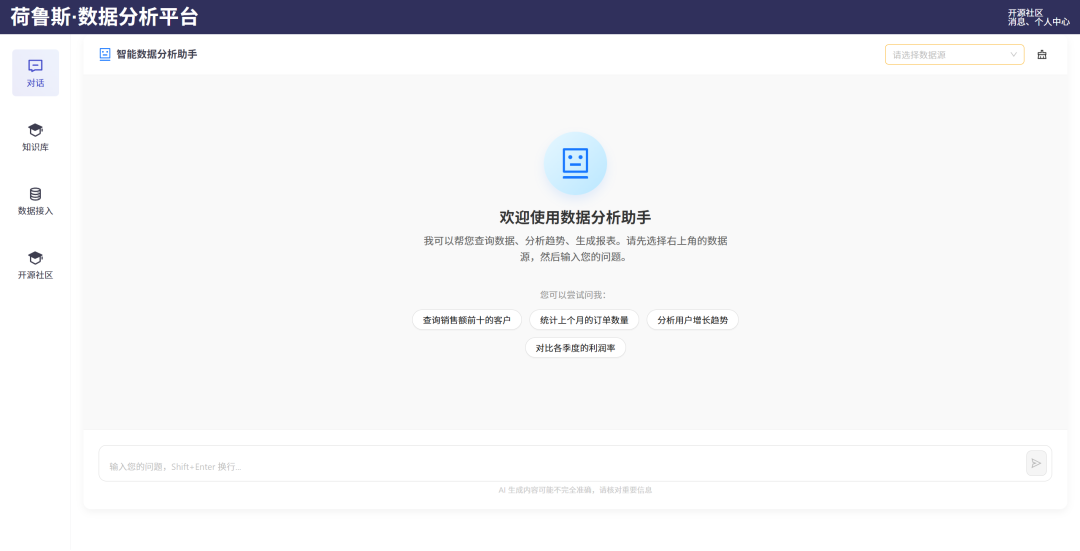This screenshot has width=1080, height=551.
Task: Click the 智能数据分析助手 panel title
Action: pyautogui.click(x=156, y=54)
